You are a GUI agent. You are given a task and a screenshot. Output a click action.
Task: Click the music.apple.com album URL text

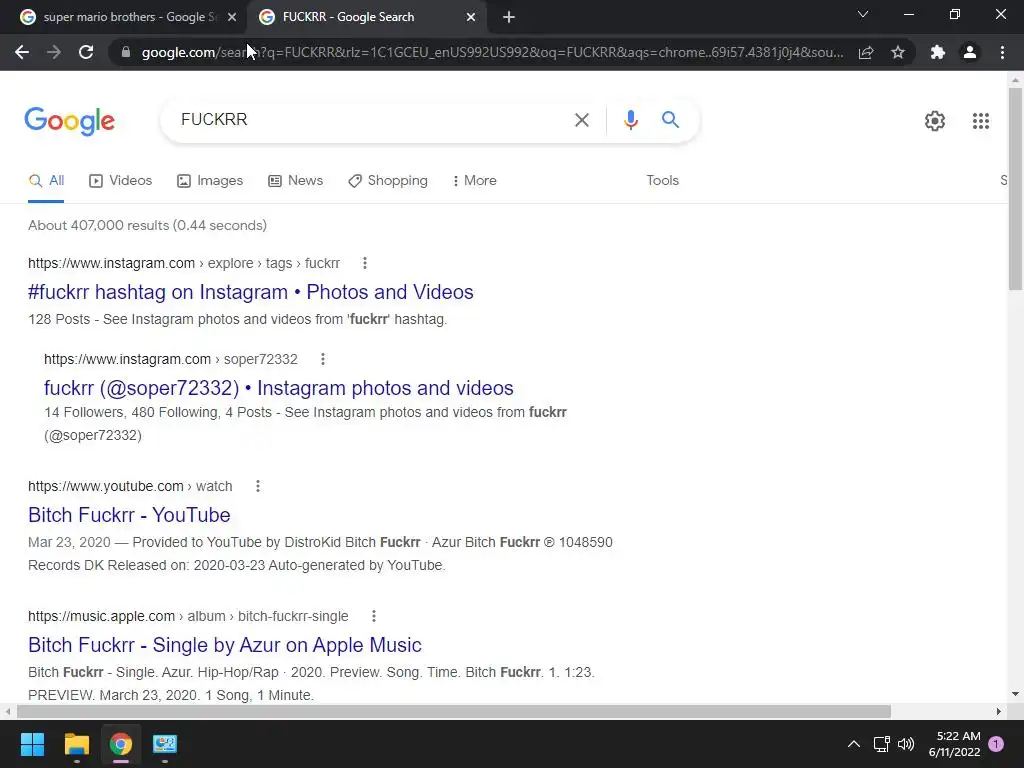pyautogui.click(x=188, y=616)
